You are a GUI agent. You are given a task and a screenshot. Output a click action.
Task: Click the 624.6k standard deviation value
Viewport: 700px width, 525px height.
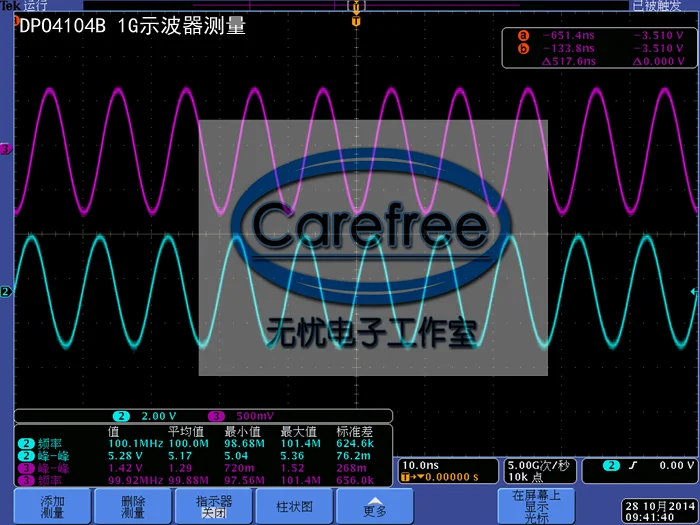tap(355, 444)
